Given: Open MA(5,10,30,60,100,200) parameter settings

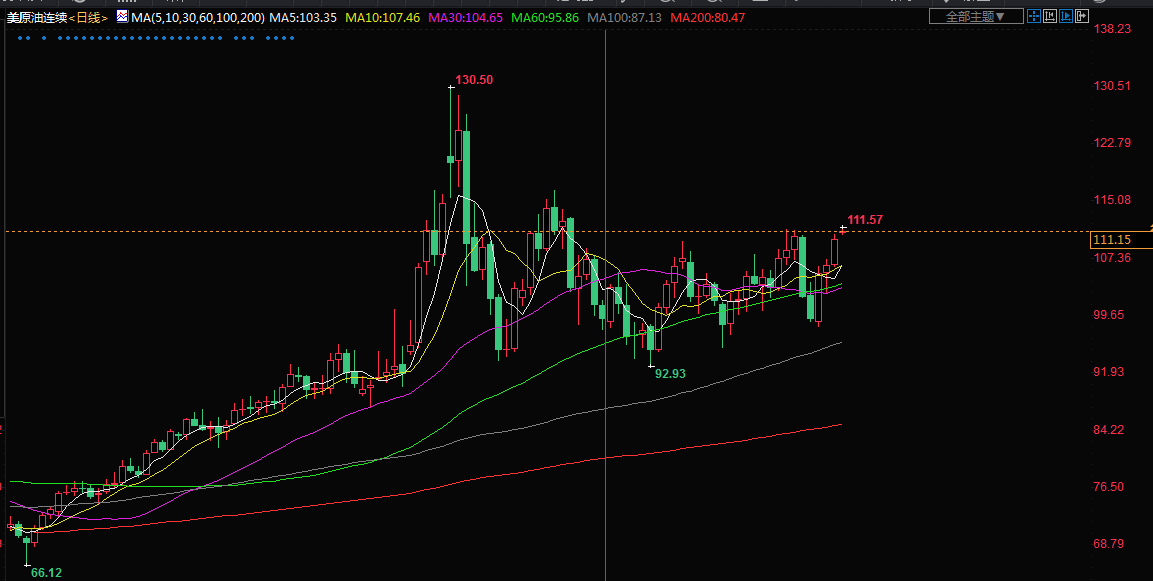Looking at the screenshot, I should point(196,18).
